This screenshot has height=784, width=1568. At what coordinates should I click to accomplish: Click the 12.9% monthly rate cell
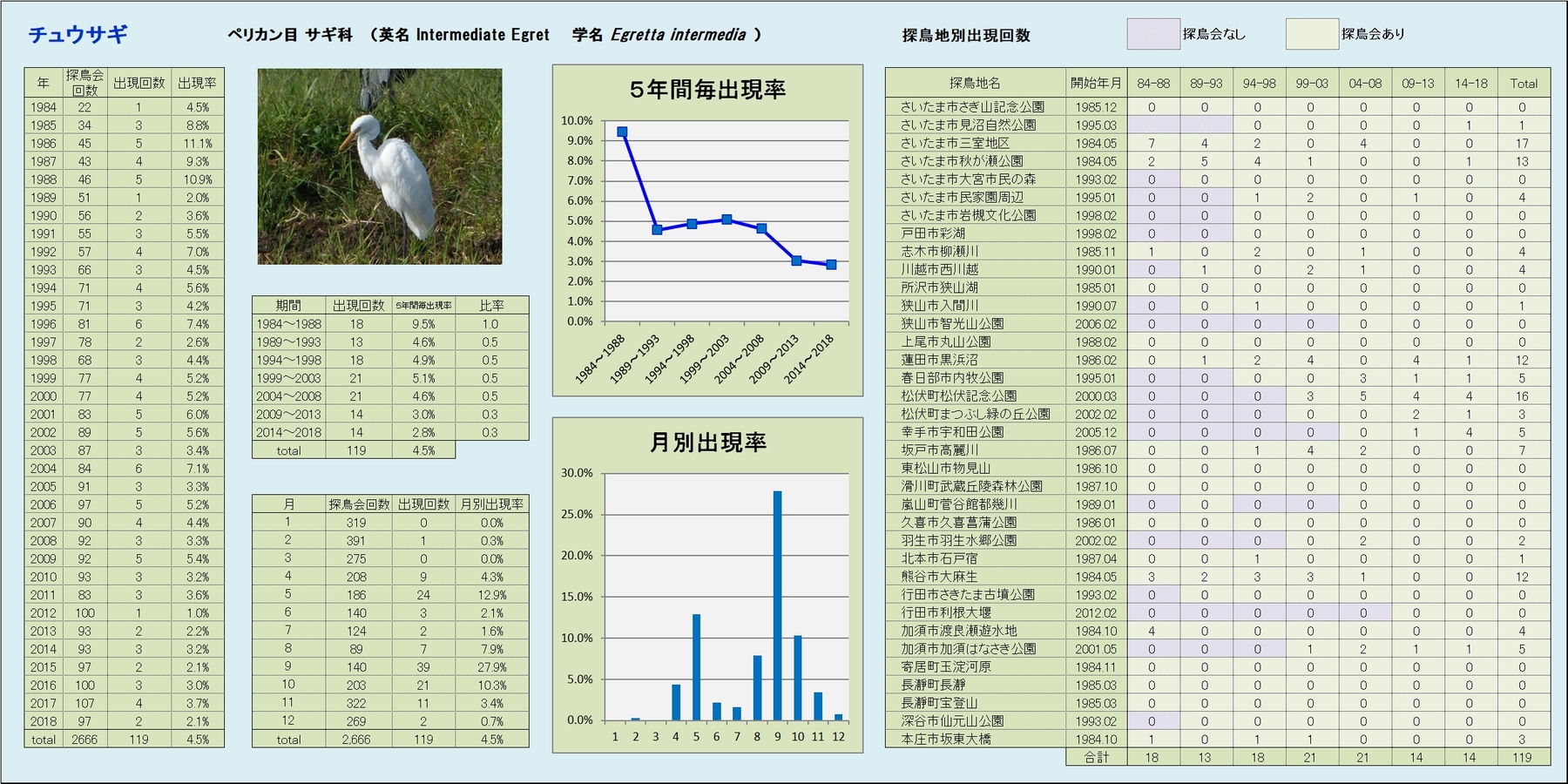point(491,595)
